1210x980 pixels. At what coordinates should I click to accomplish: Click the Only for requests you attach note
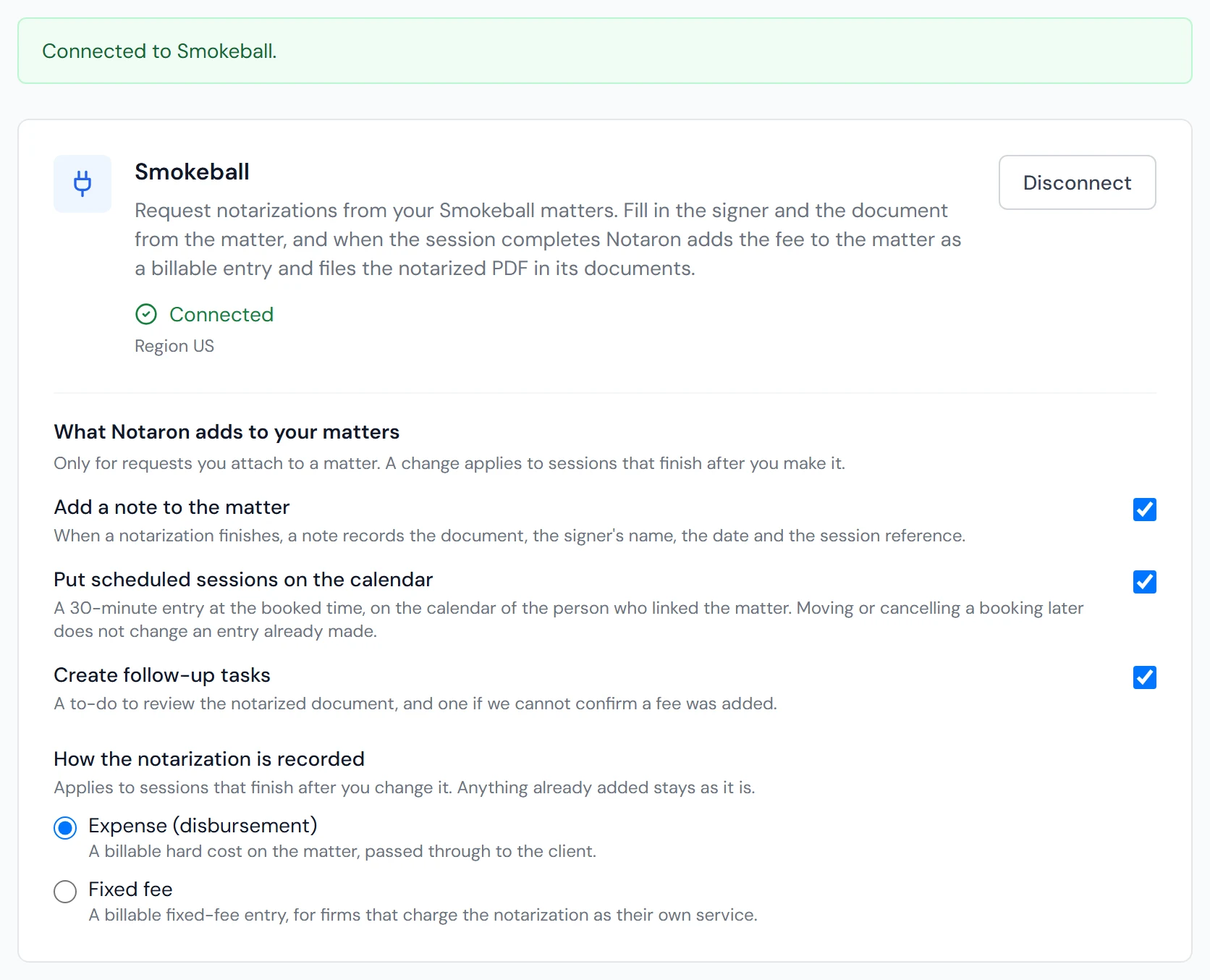tap(449, 463)
